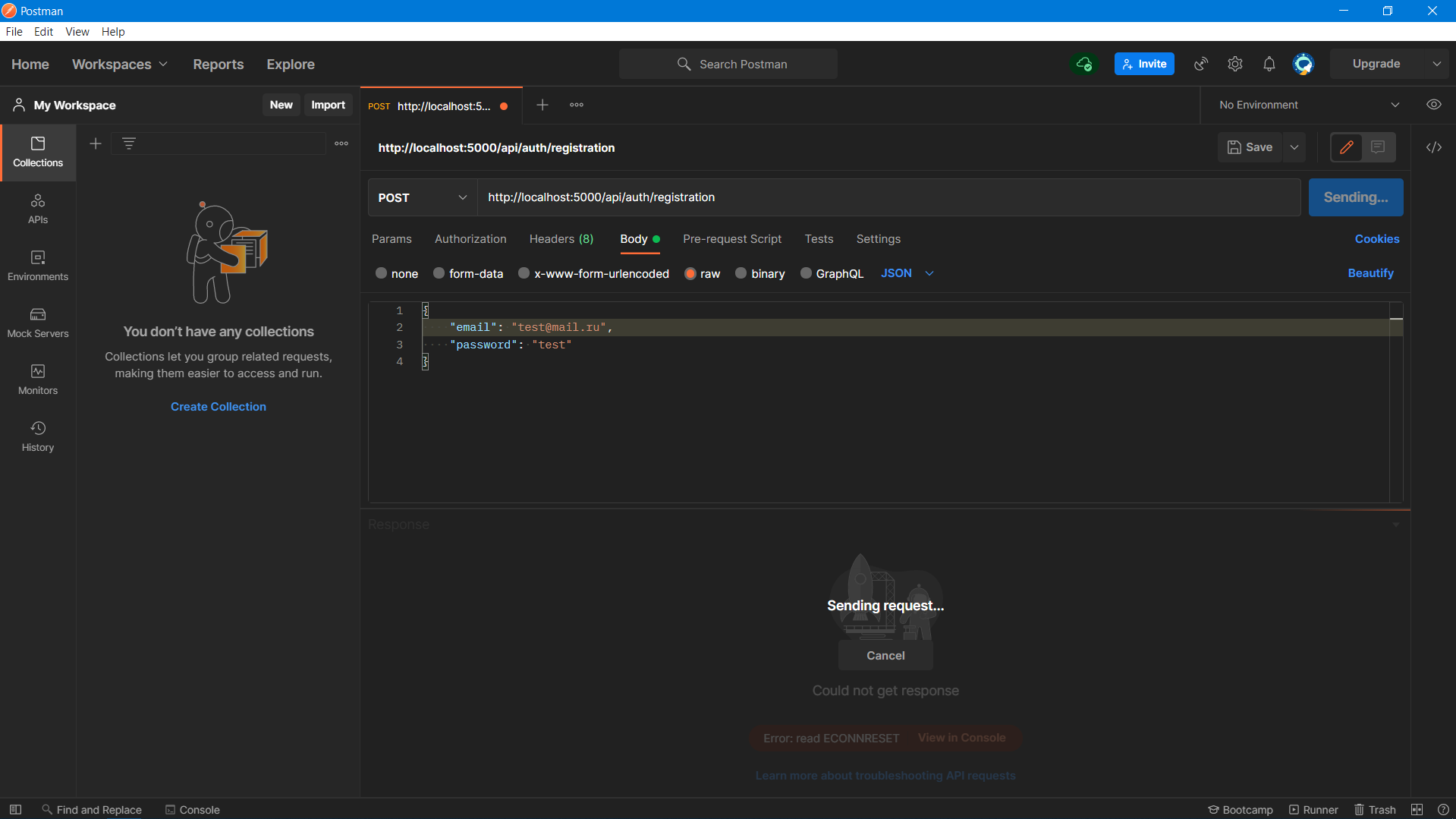Open Trash from status bar
The height and width of the screenshot is (819, 1456).
1375,810
